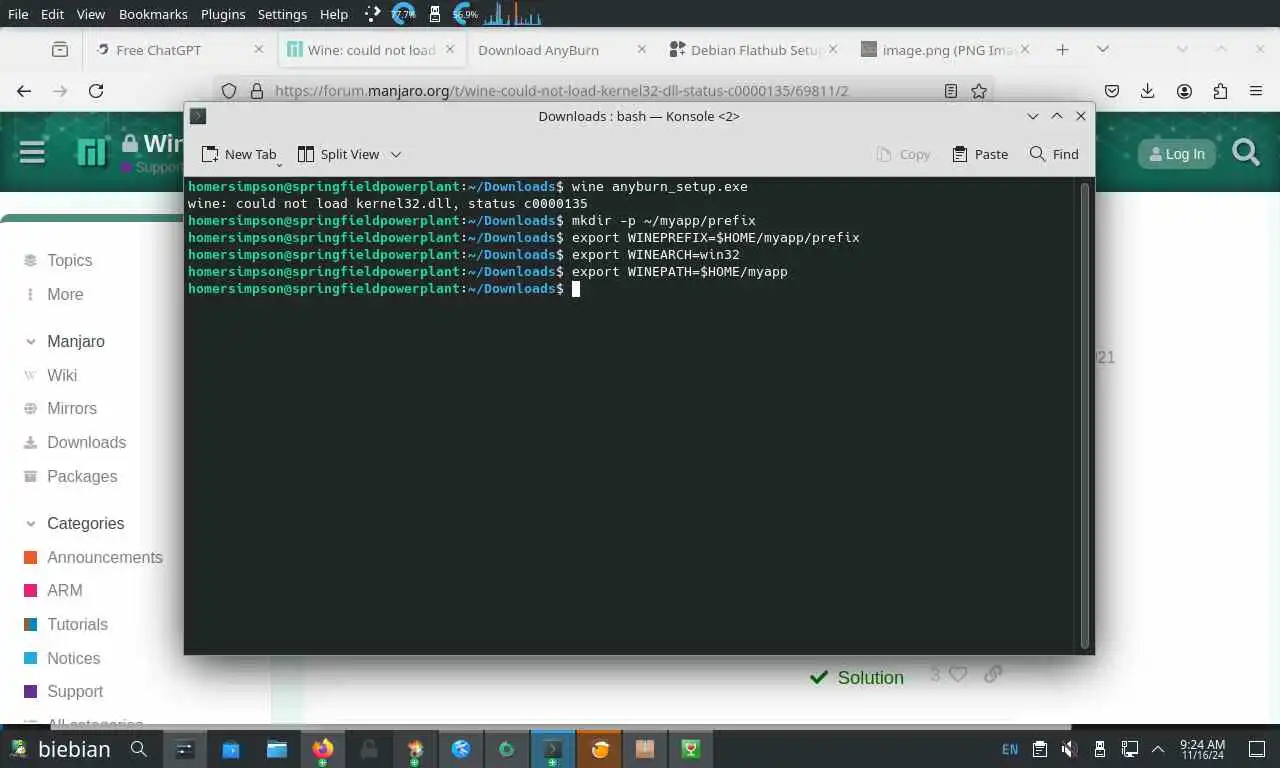Open Firefox View recent browsing icon
The width and height of the screenshot is (1280, 768).
(60, 49)
